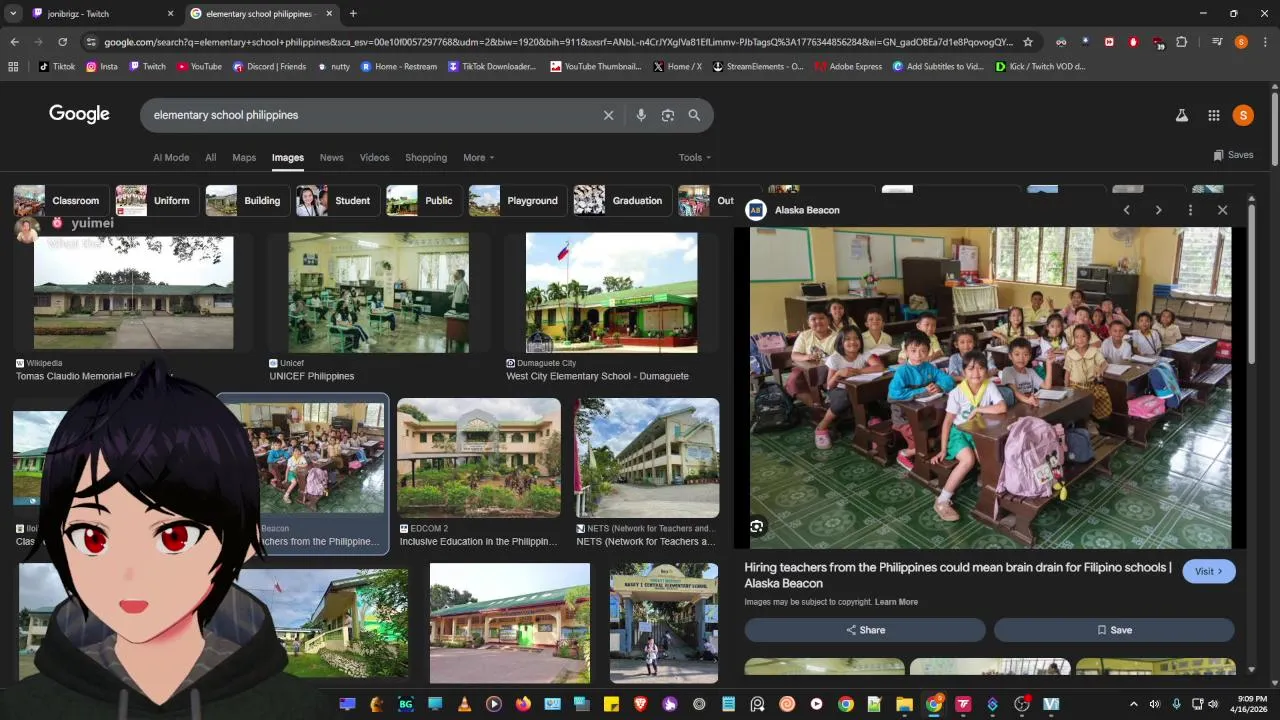The image size is (1280, 720).
Task: Open three-dot menu in image preview
Action: pos(1190,210)
